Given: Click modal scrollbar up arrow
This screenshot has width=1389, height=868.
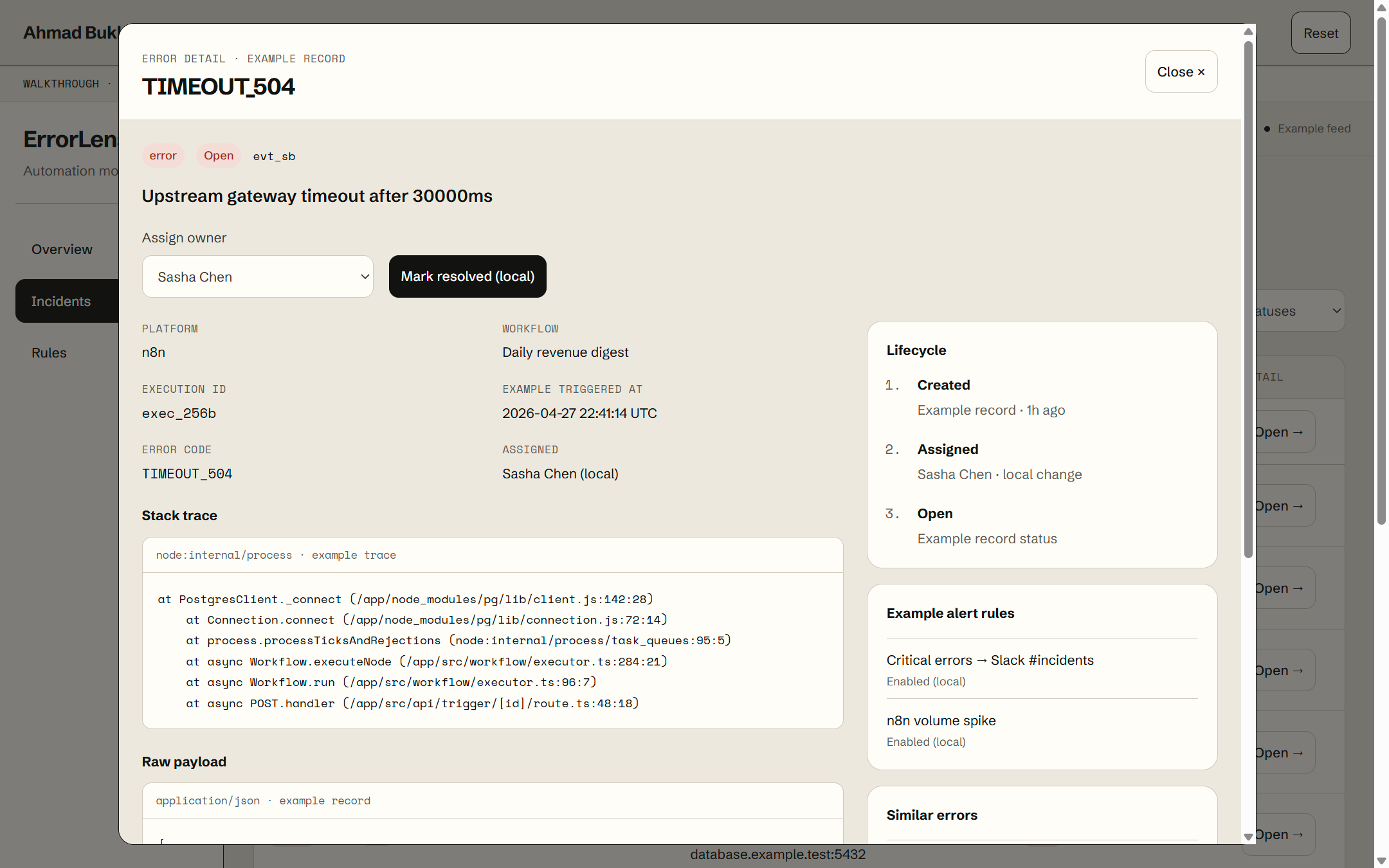Looking at the screenshot, I should pyautogui.click(x=1248, y=32).
